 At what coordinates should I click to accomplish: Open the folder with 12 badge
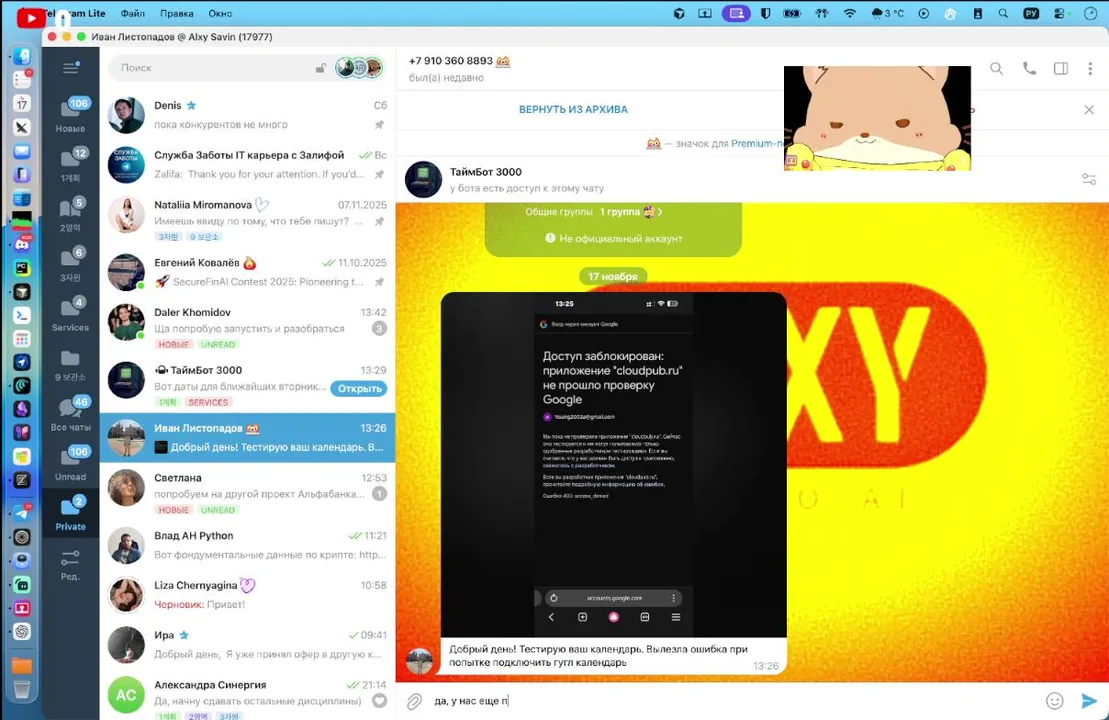70,164
